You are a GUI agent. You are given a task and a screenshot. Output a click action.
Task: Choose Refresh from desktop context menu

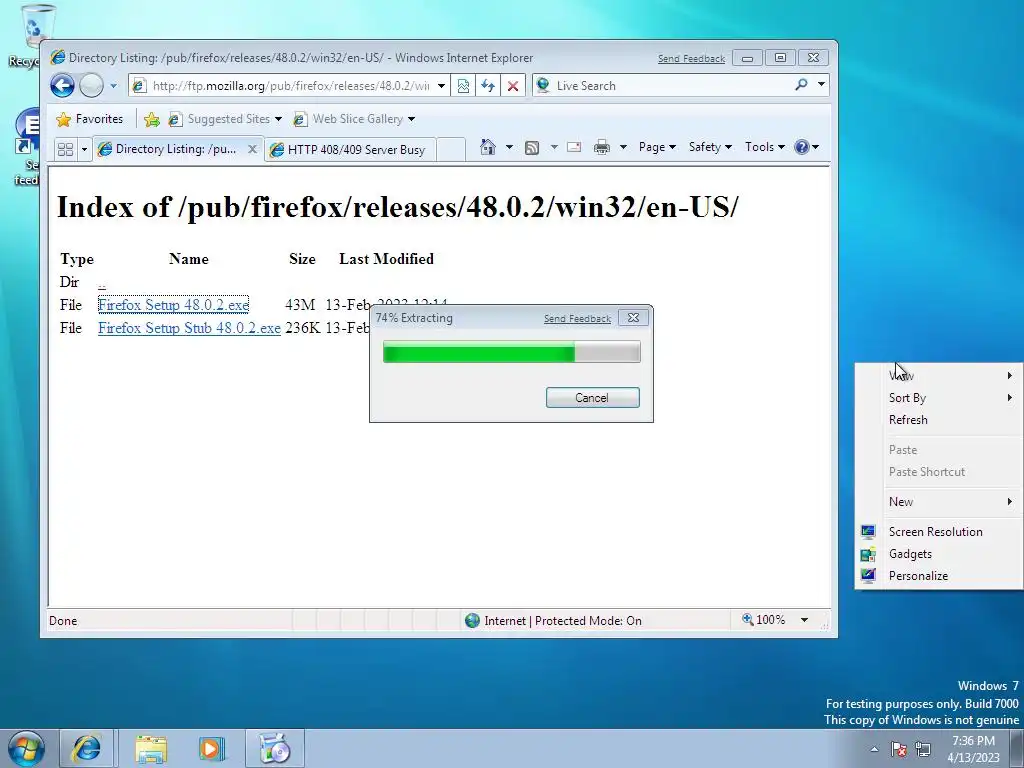(x=938, y=420)
